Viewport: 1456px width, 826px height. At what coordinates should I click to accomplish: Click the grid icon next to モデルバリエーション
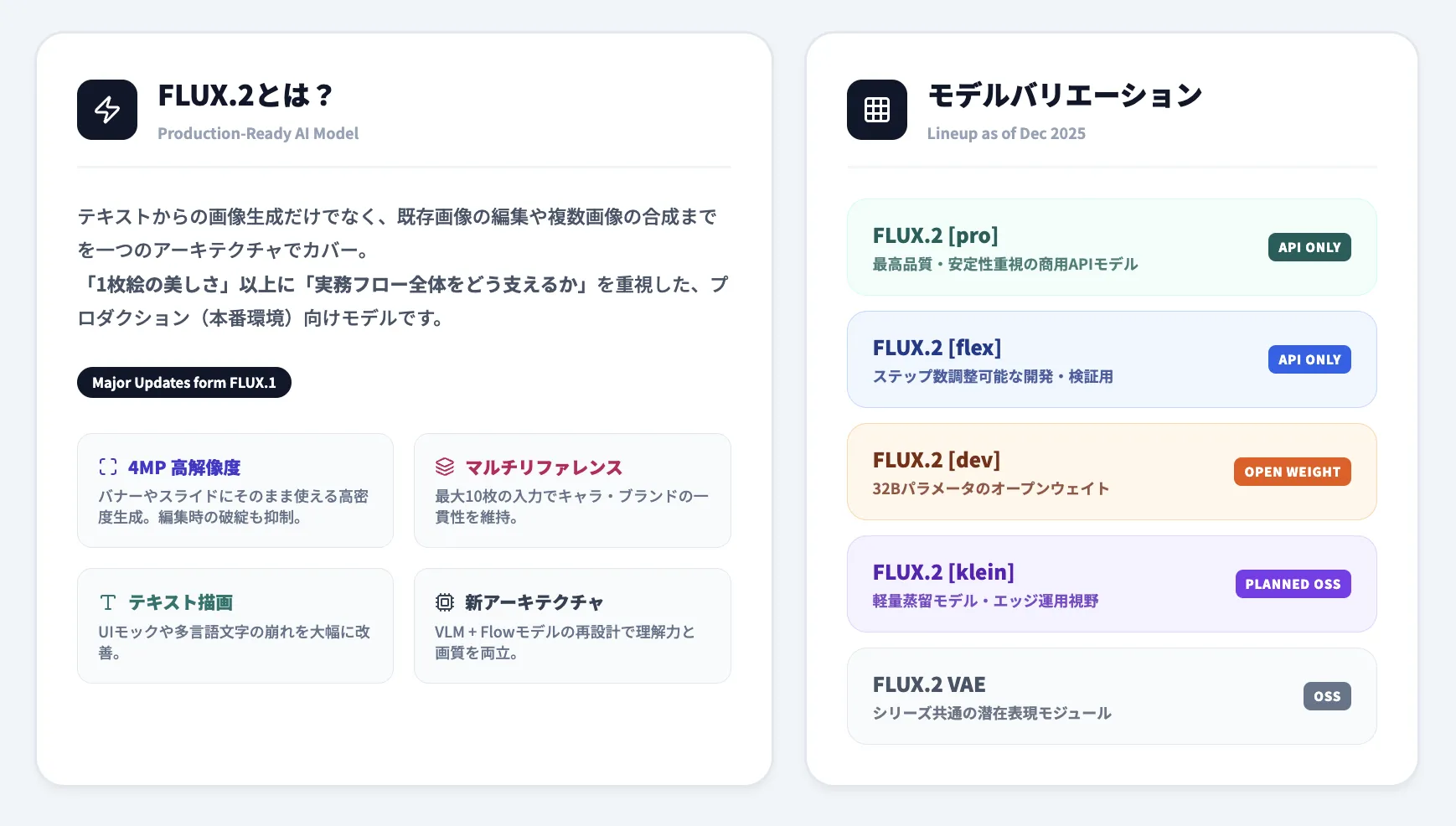click(876, 109)
